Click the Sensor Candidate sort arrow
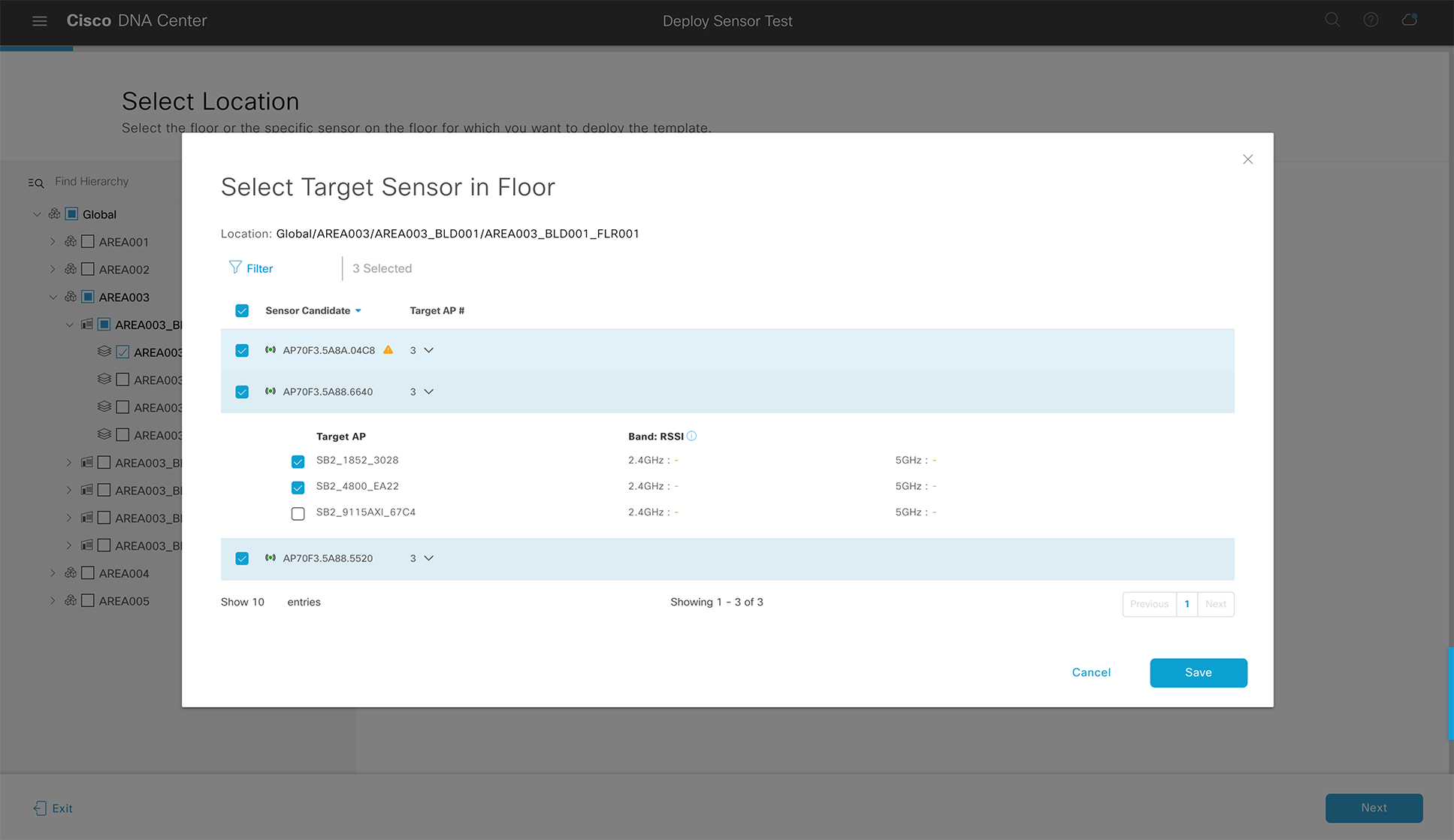Viewport: 1454px width, 840px height. pos(358,311)
